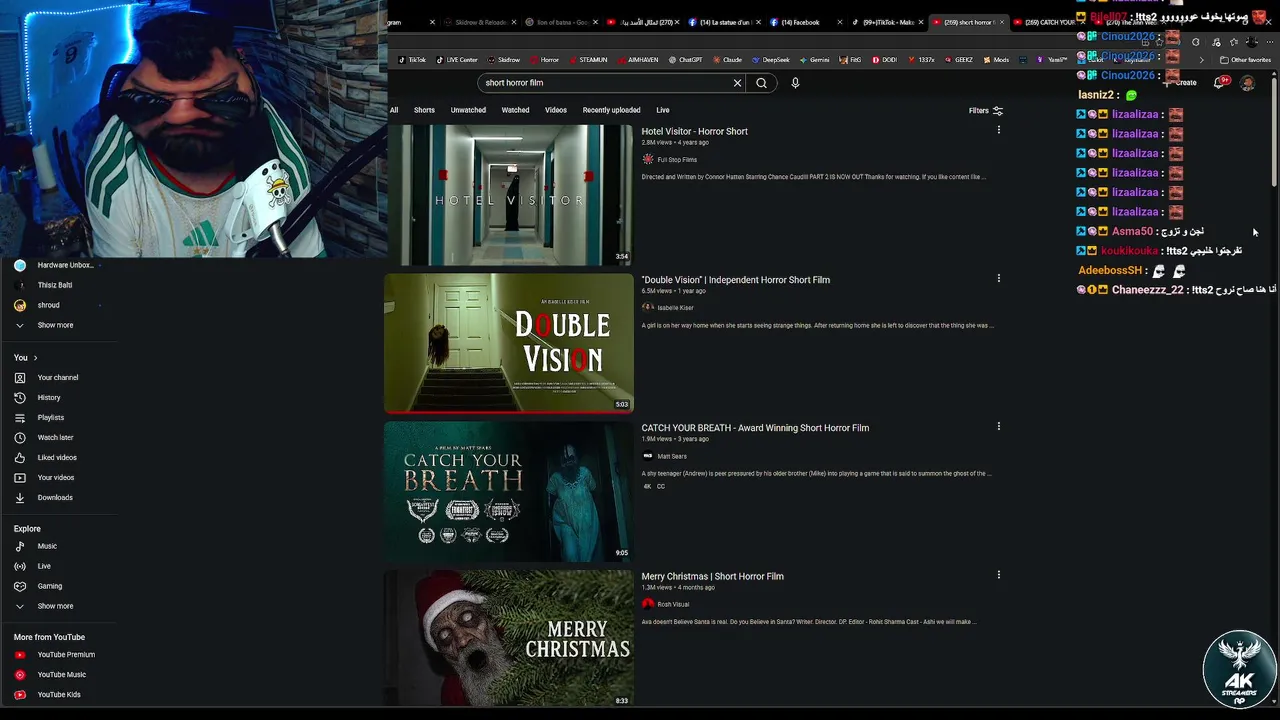The width and height of the screenshot is (1280, 720).
Task: Start voice search with microphone icon
Action: [795, 83]
